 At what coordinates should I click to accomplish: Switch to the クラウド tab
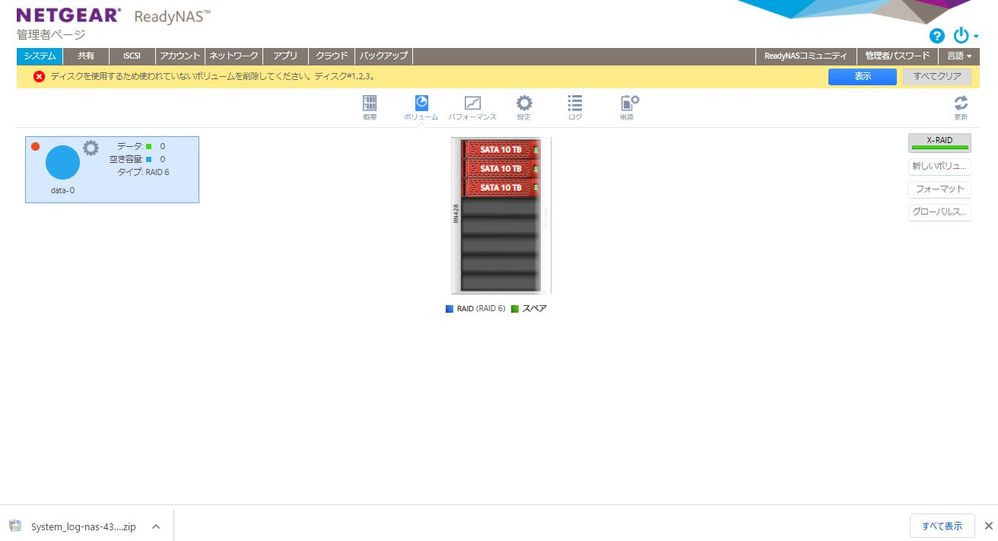[332, 56]
